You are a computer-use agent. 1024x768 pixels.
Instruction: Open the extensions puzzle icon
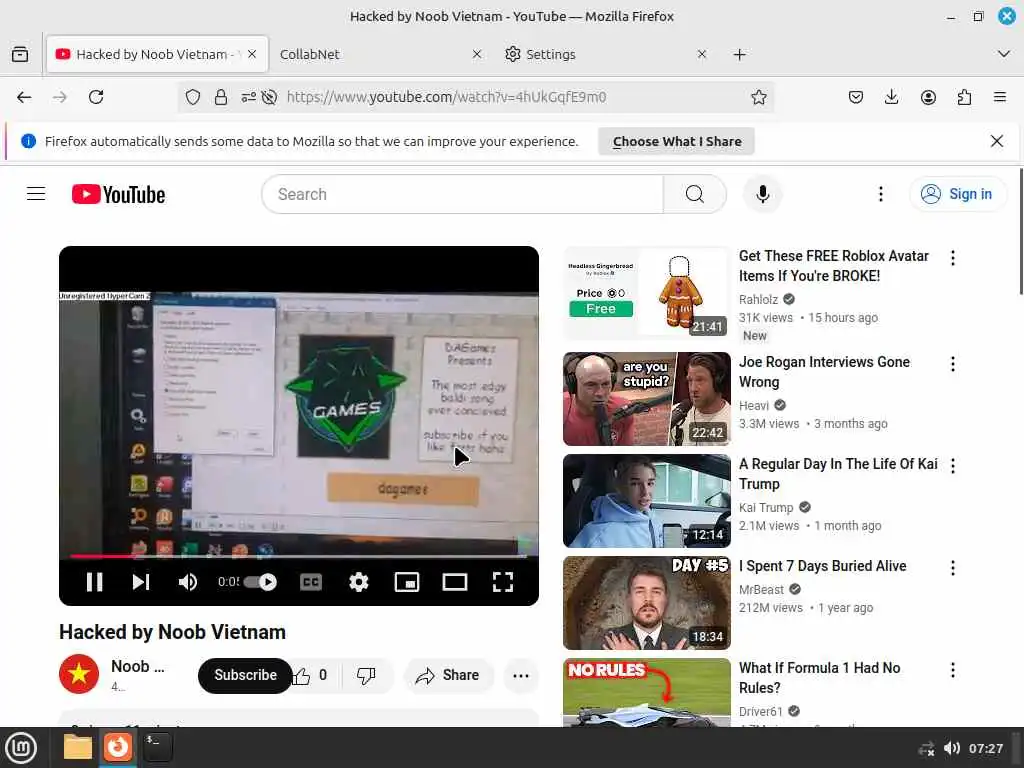tap(964, 97)
